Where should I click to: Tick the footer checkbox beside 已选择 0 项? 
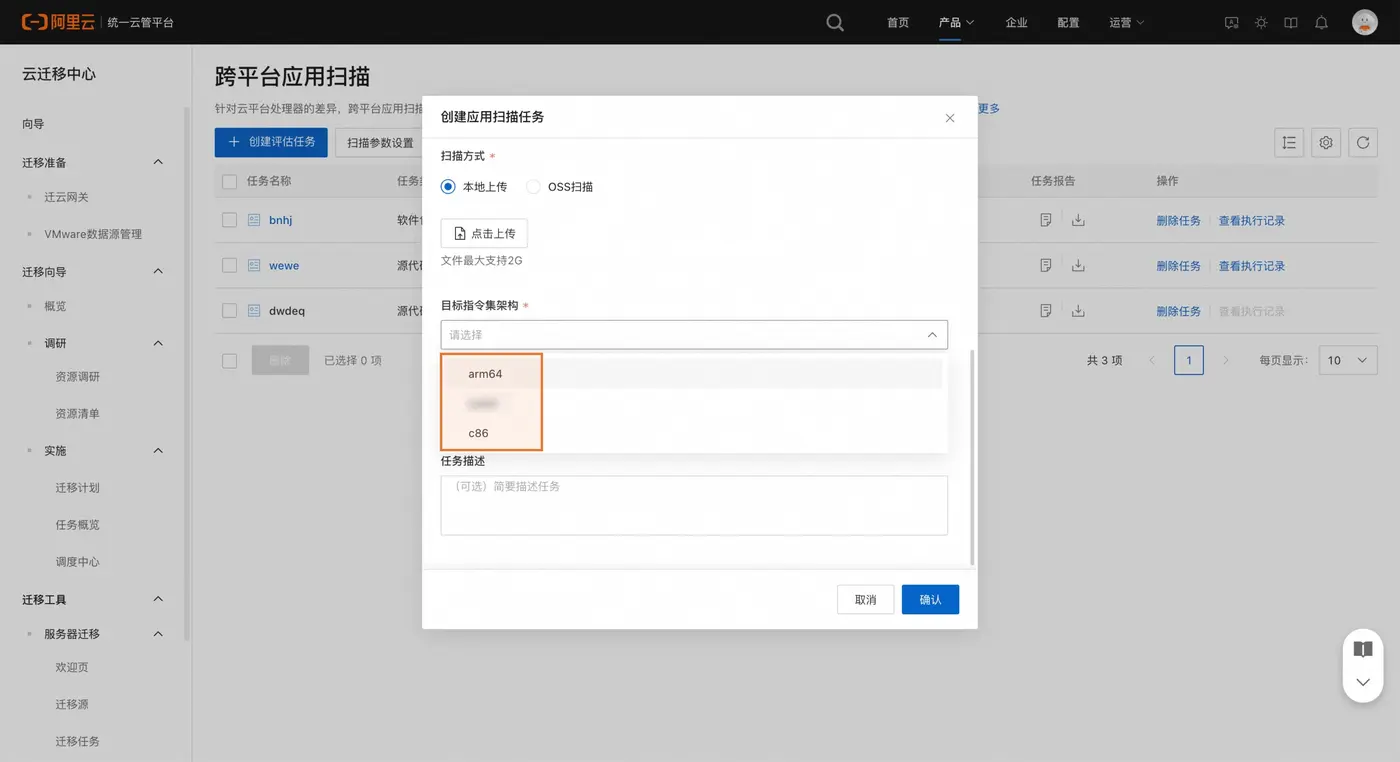[229, 360]
